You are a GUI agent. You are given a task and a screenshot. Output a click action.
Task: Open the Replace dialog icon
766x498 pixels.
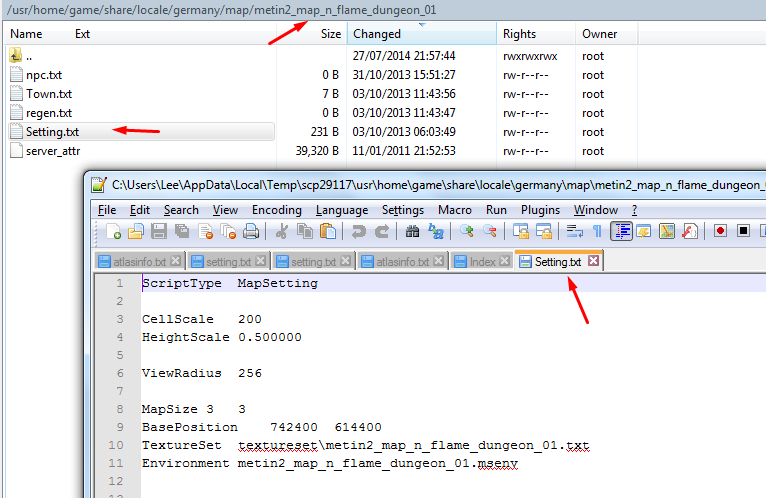436,231
